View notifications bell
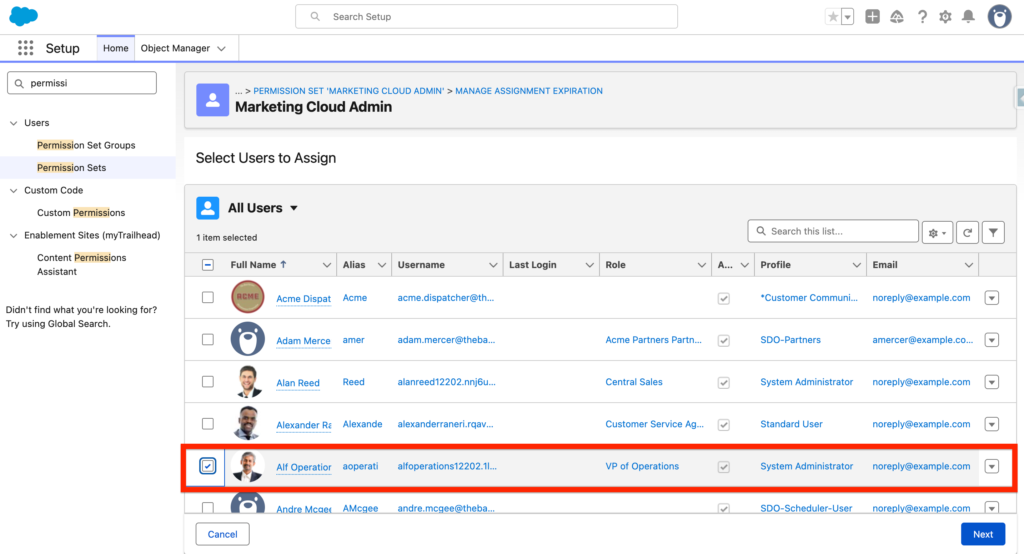The height and width of the screenshot is (554, 1024). click(x=968, y=17)
